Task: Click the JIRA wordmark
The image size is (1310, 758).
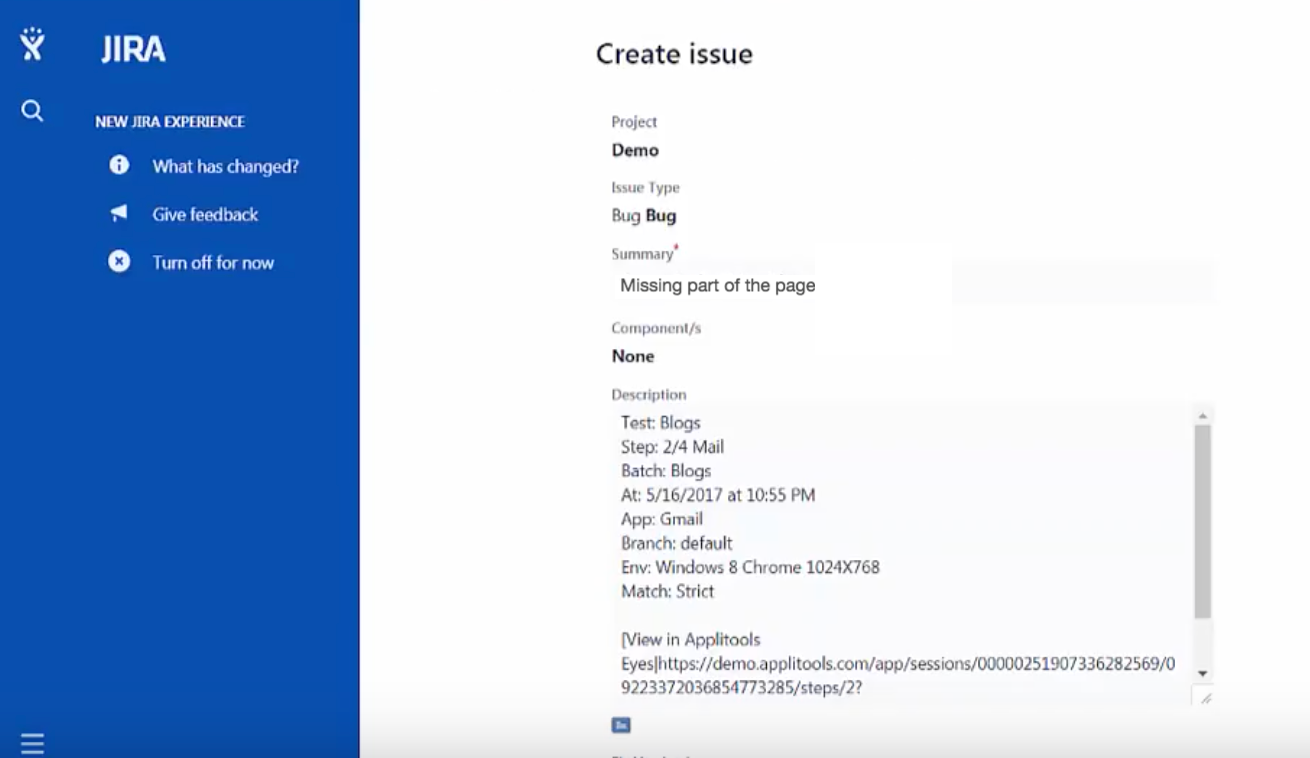Action: coord(133,49)
